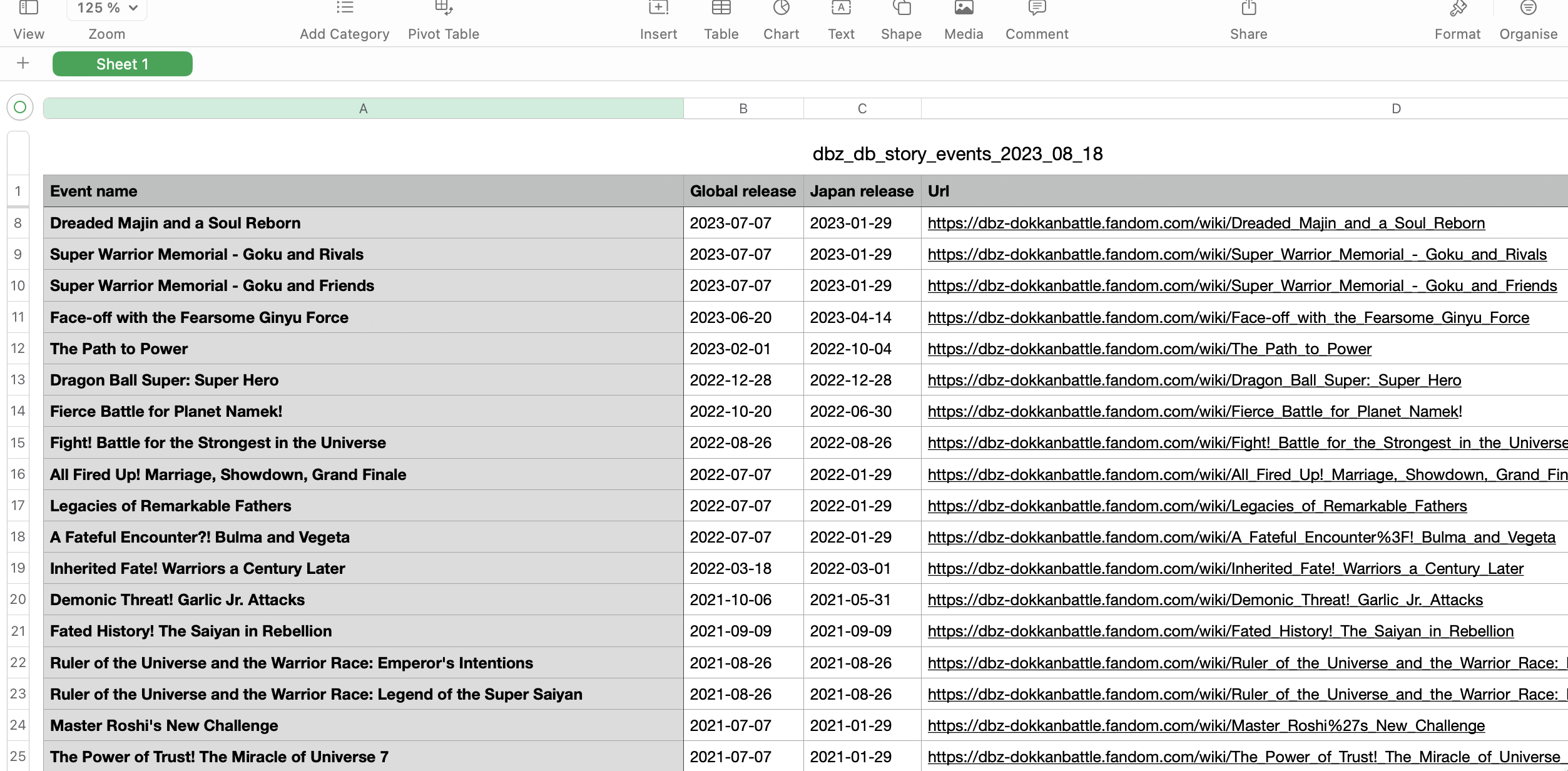Select row 20 header

(18, 600)
